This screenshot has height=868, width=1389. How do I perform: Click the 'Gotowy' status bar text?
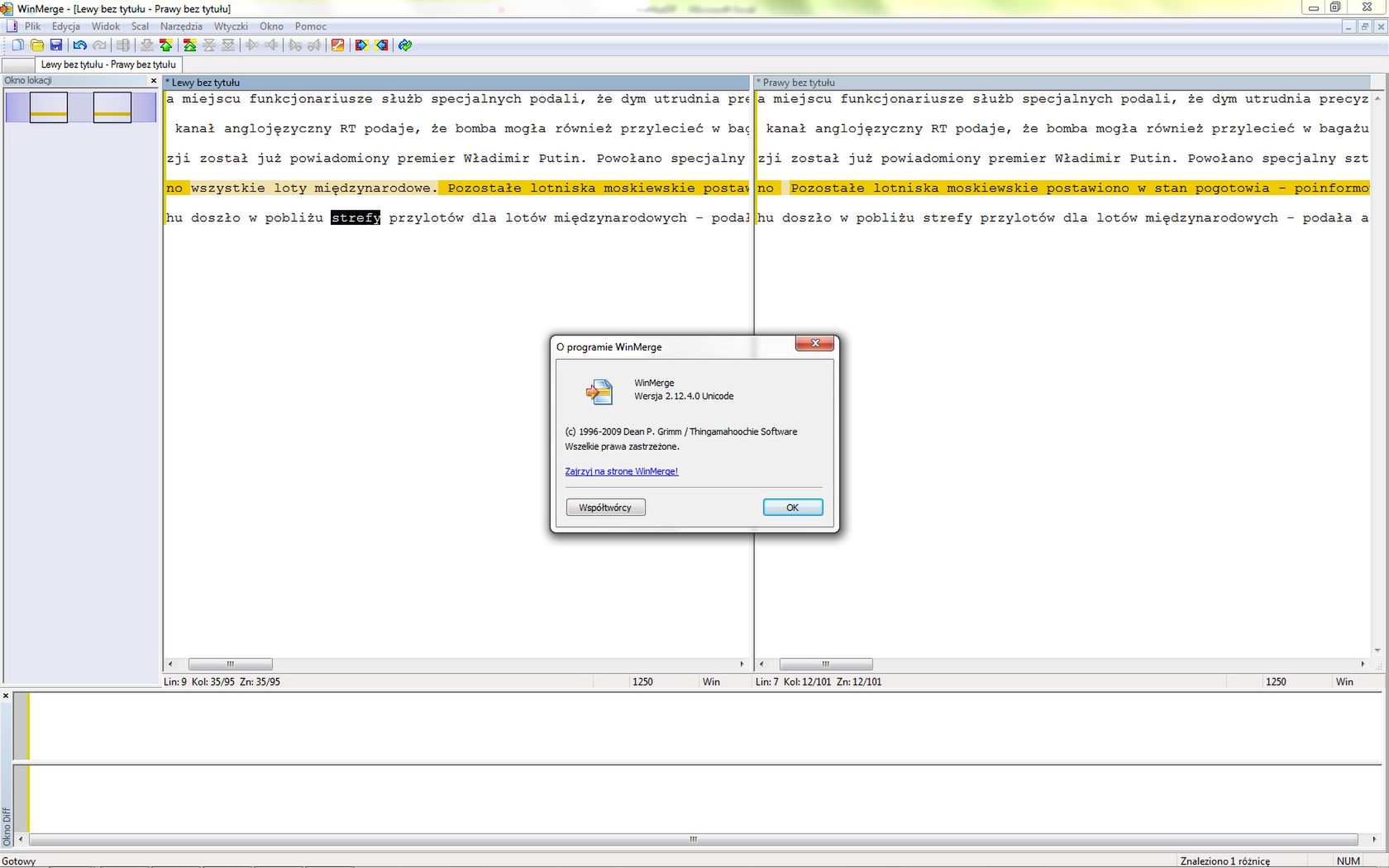click(x=19, y=861)
